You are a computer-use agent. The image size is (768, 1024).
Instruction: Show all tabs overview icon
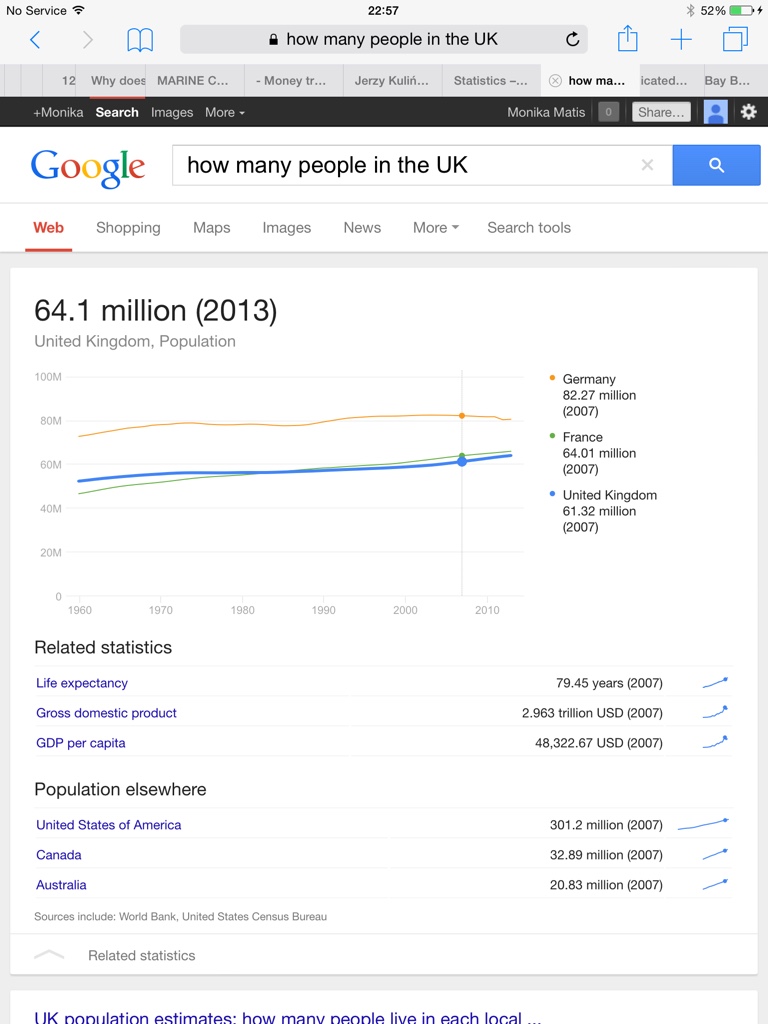tap(735, 39)
